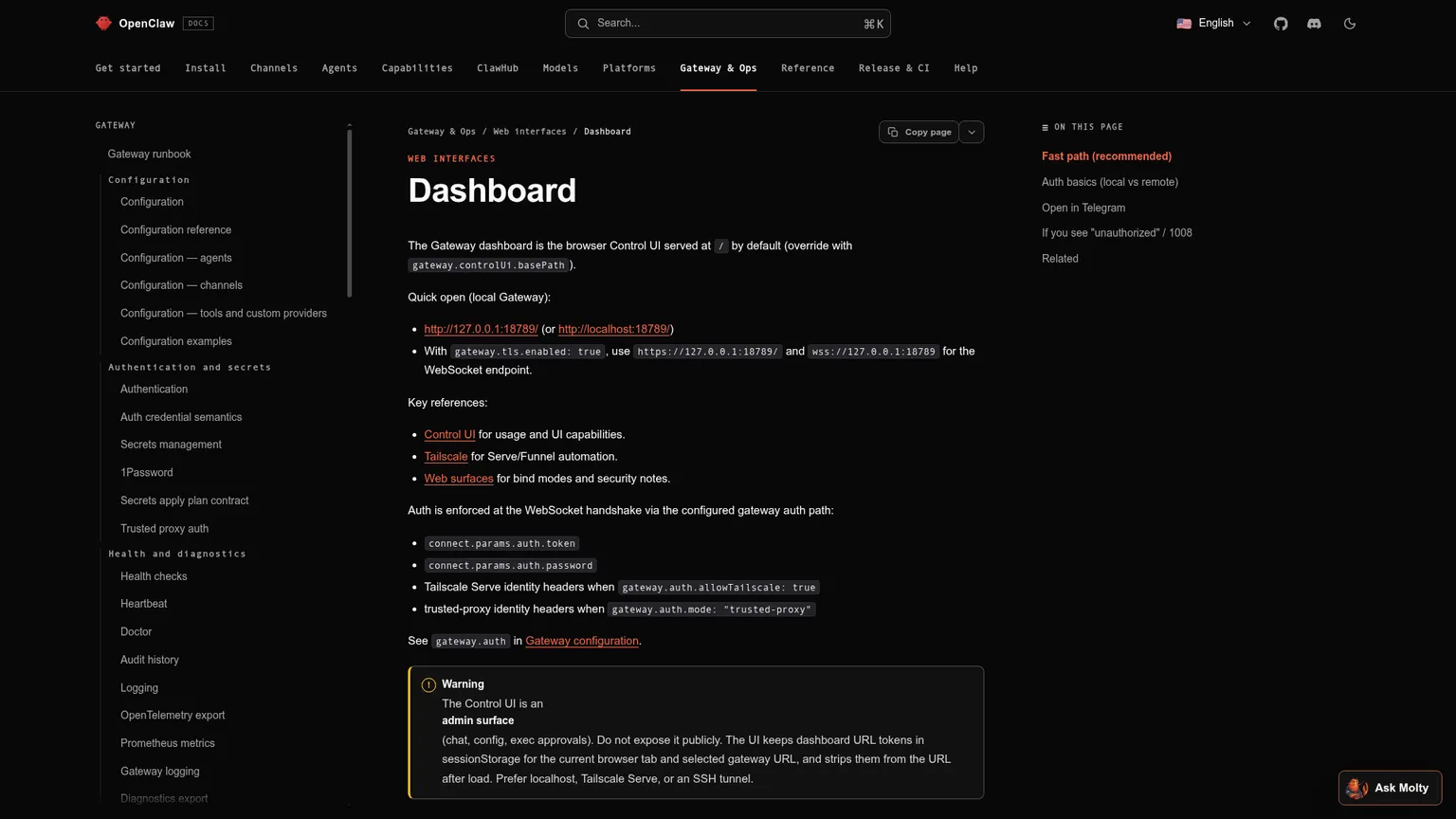The width and height of the screenshot is (1456, 819).
Task: Toggle dark mode with the moon icon
Action: tap(1350, 24)
